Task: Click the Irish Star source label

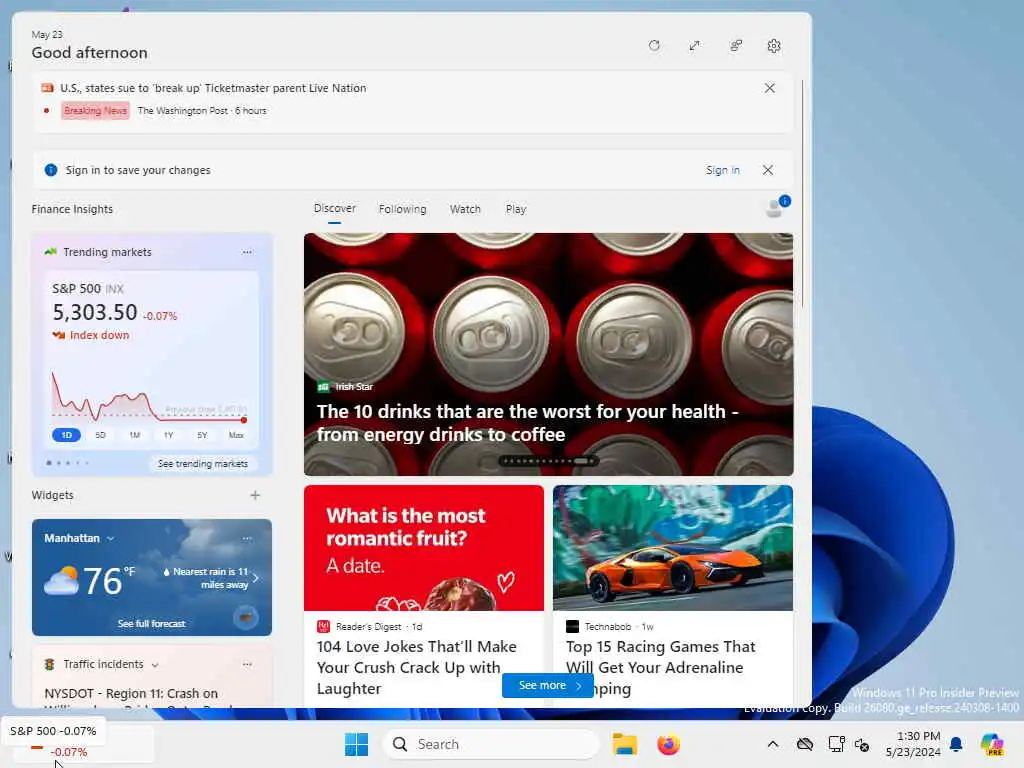Action: pos(354,387)
